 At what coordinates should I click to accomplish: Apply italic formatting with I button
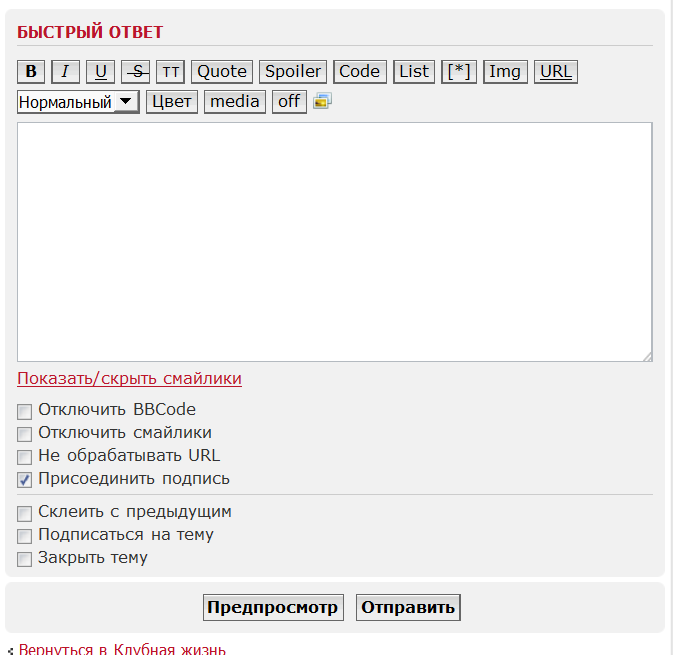65,71
